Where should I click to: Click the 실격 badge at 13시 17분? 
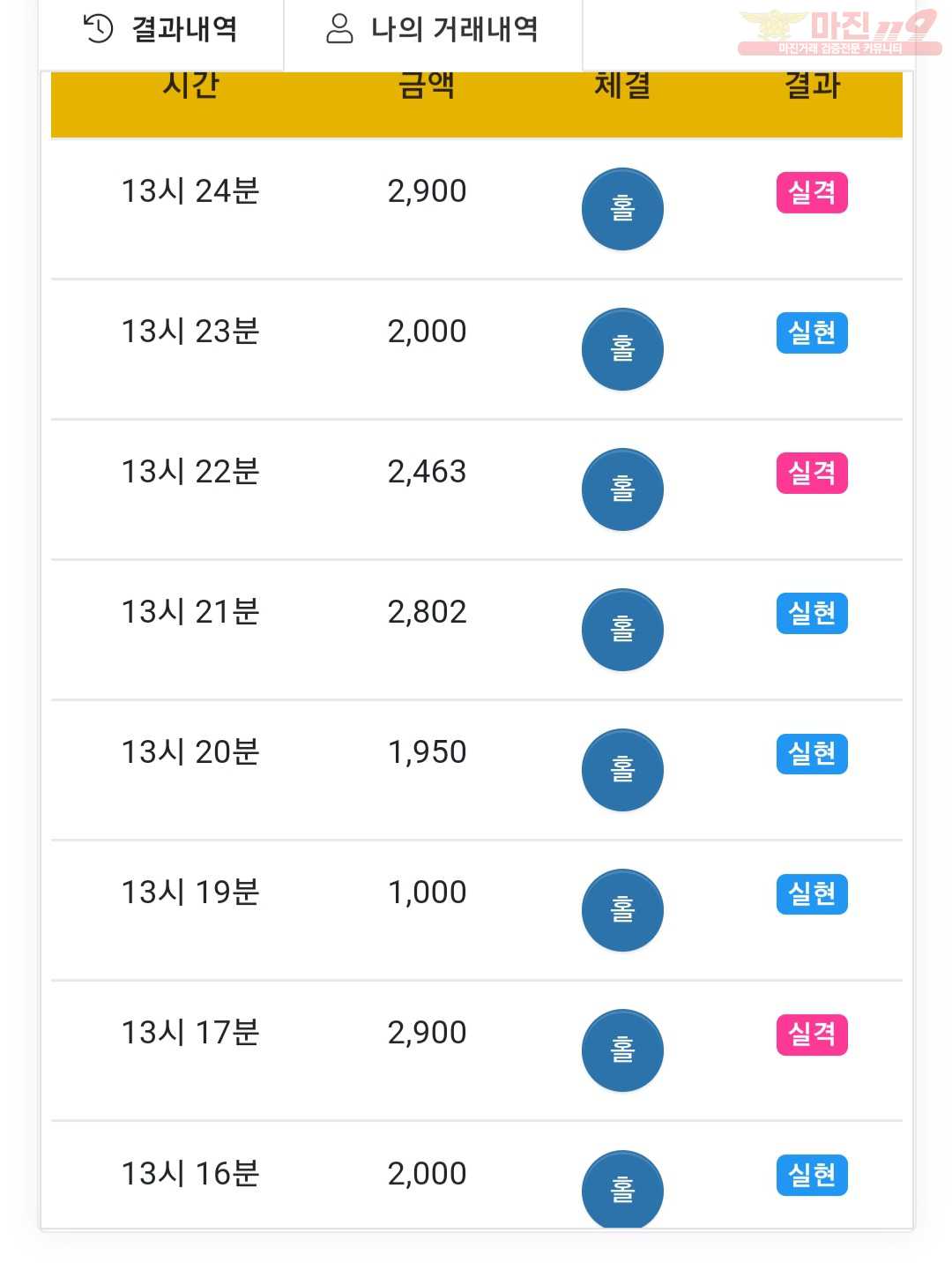(x=812, y=1034)
